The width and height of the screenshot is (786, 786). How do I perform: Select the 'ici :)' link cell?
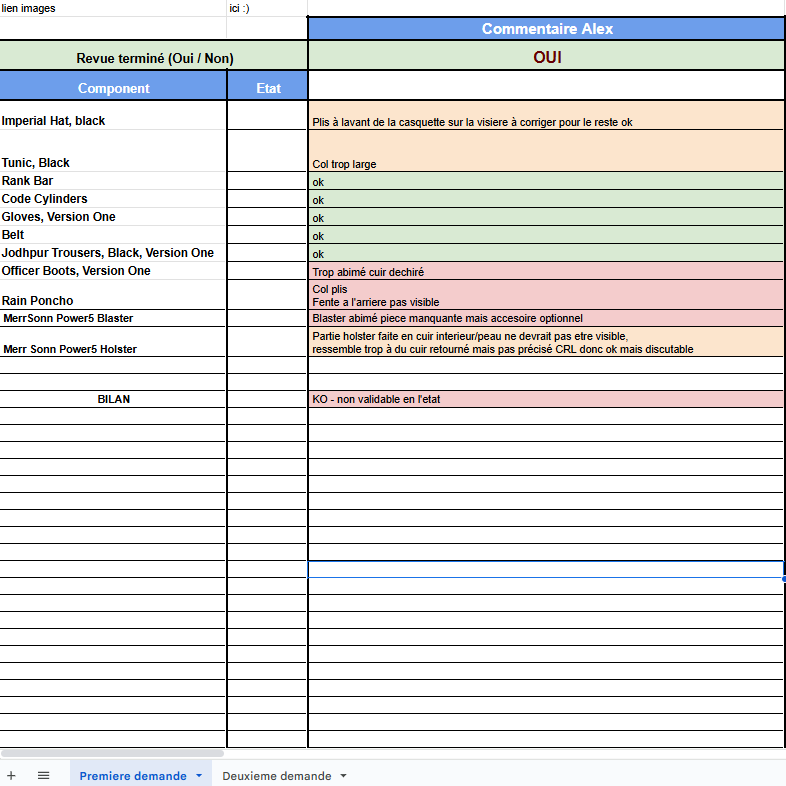pyautogui.click(x=266, y=8)
